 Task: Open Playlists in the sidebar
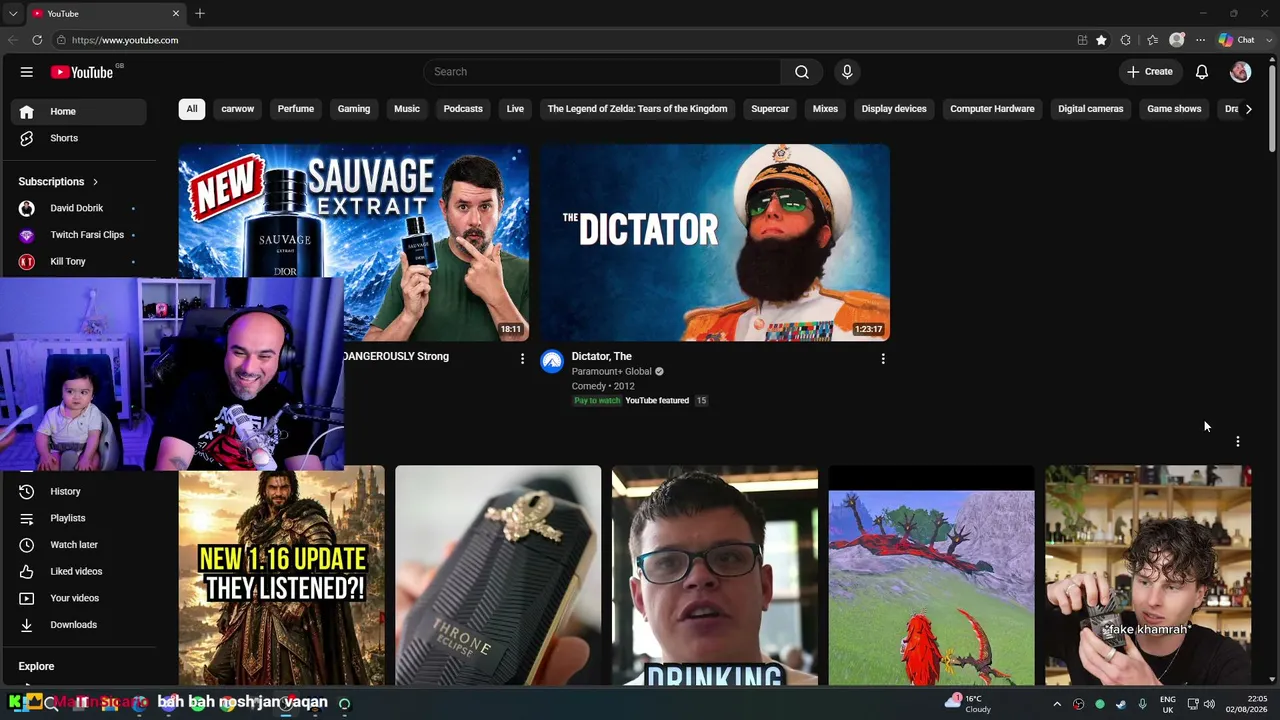pyautogui.click(x=79, y=518)
